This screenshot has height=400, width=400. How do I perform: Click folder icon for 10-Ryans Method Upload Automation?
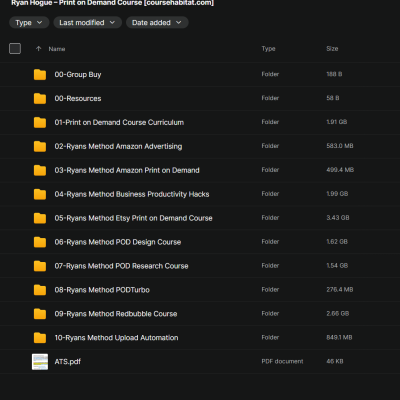pyautogui.click(x=40, y=338)
